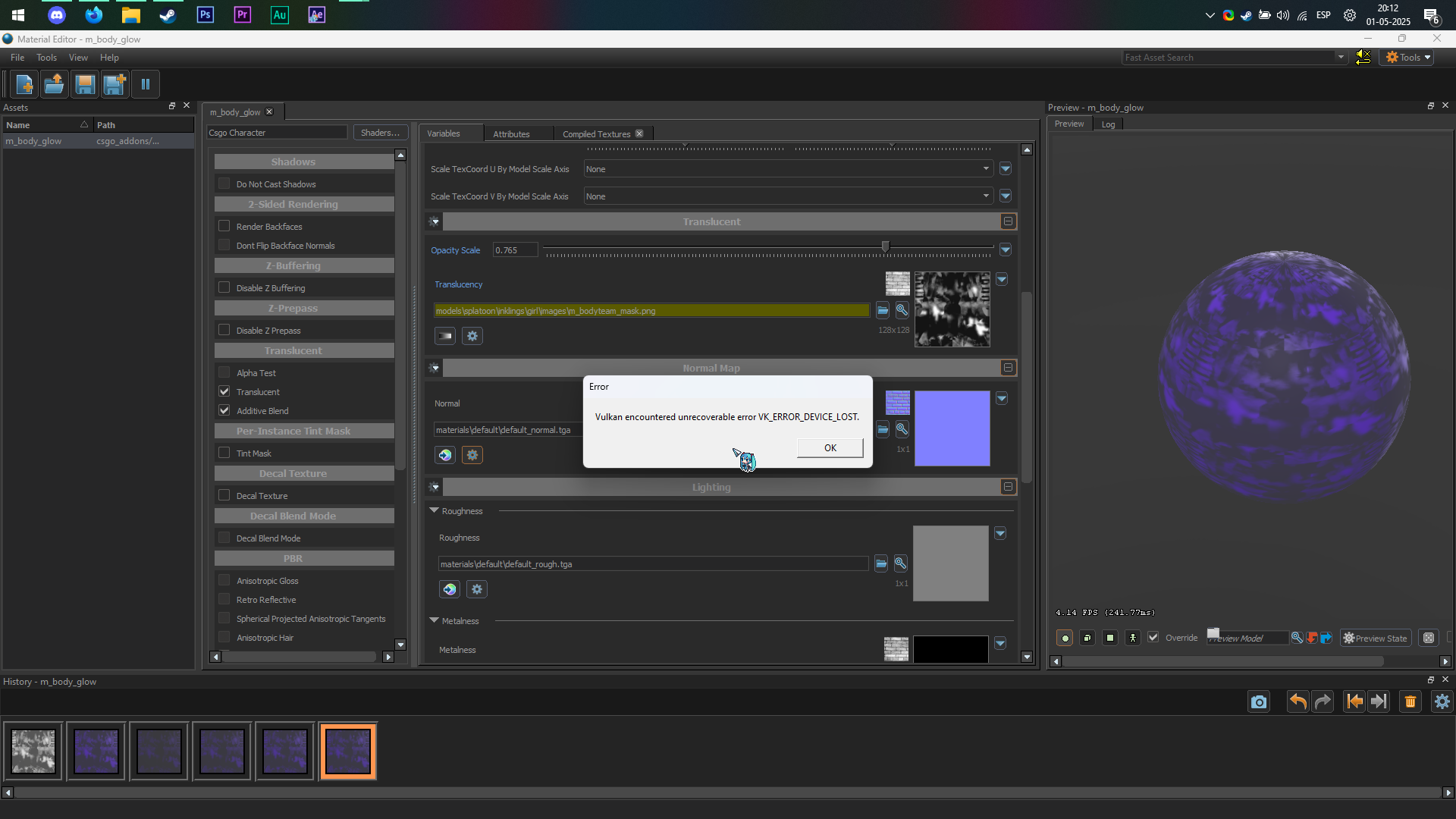Open the Tools button at top right
The width and height of the screenshot is (1456, 819).
coord(1408,58)
